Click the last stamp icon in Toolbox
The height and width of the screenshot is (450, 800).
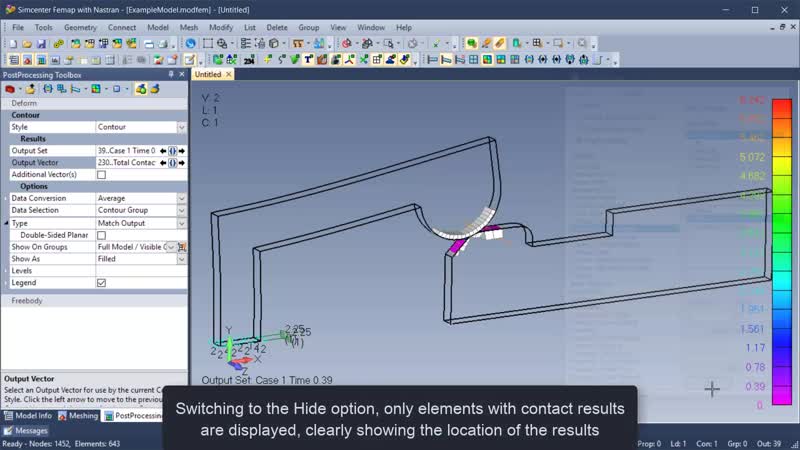click(x=155, y=89)
